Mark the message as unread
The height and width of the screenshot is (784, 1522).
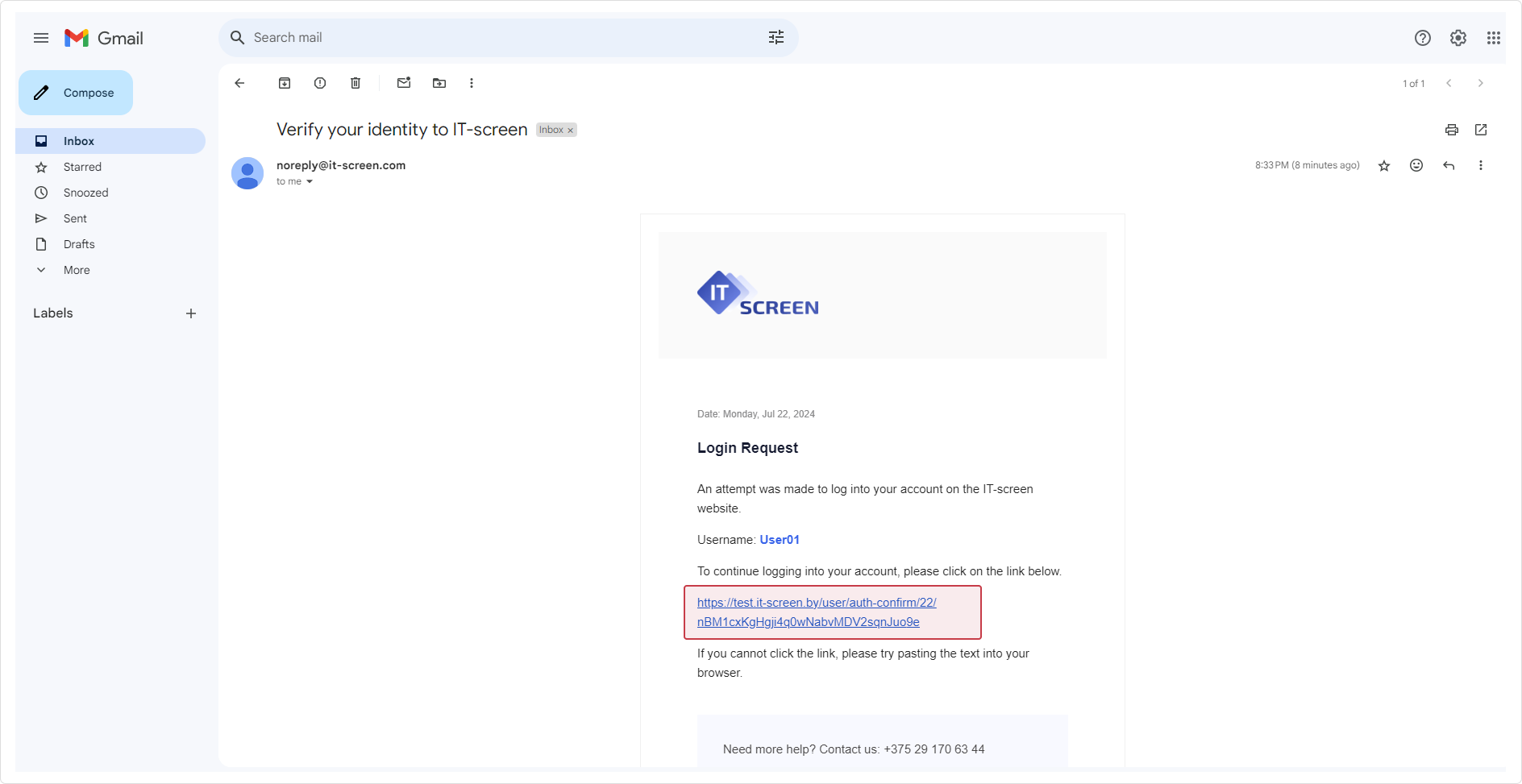click(x=403, y=82)
